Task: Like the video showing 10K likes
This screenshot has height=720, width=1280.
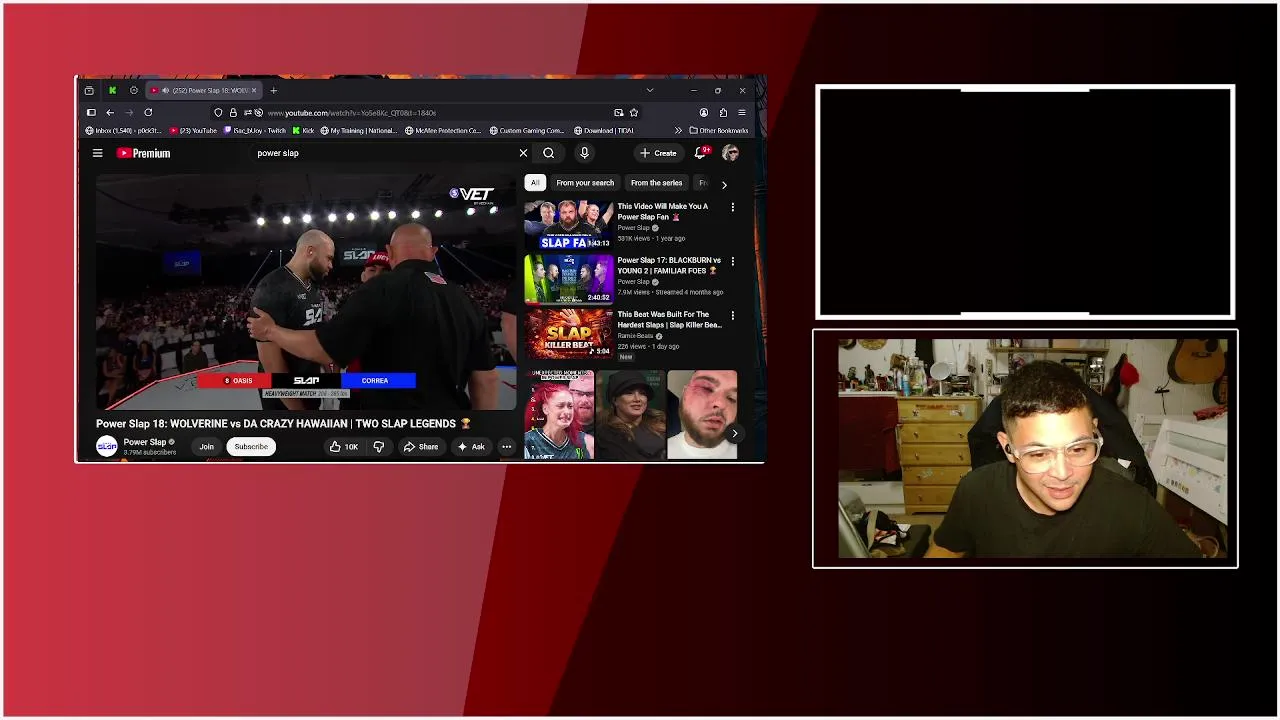Action: pyautogui.click(x=344, y=447)
